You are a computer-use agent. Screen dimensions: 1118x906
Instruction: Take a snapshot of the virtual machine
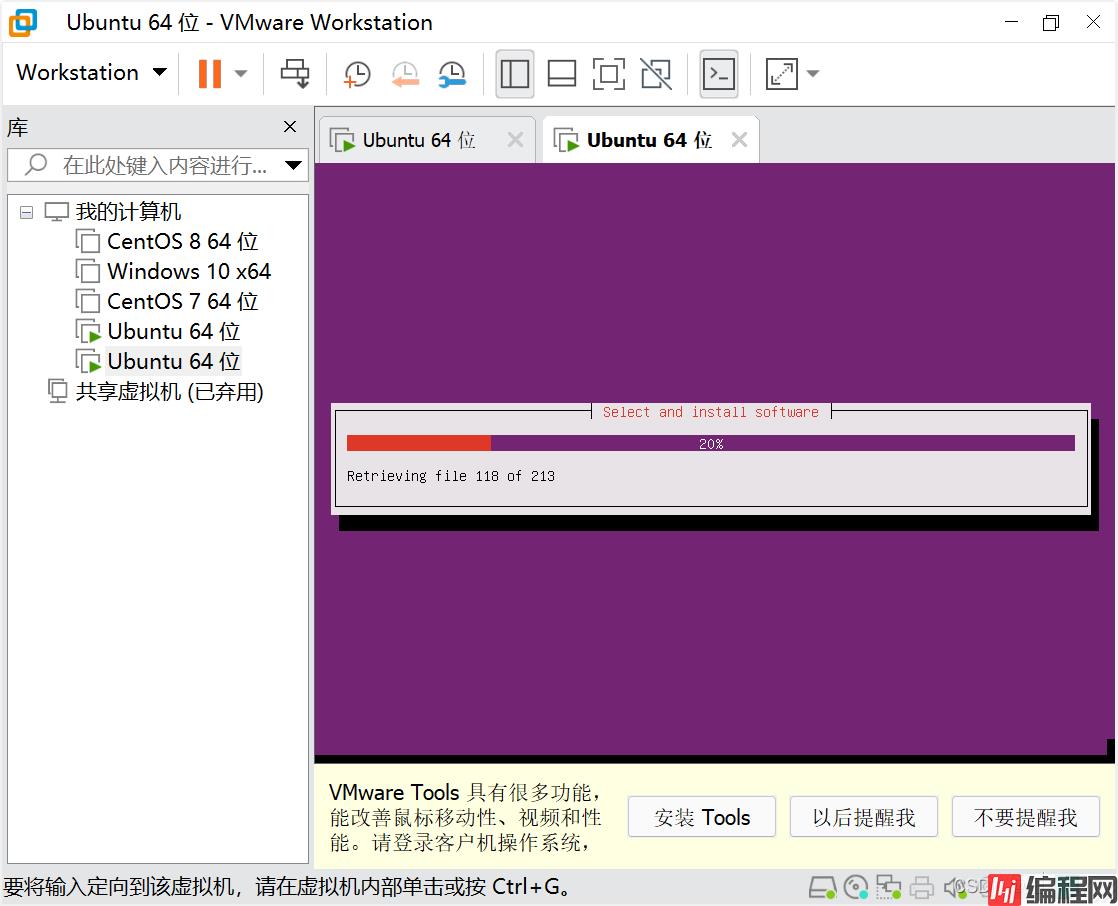tap(356, 73)
